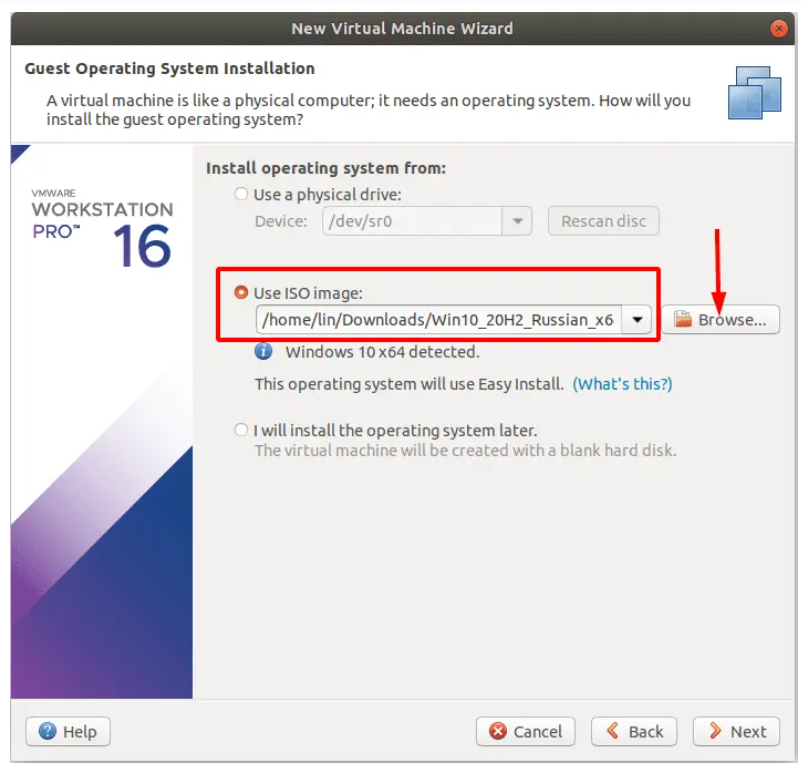
Task: Go Back to the previous wizard step
Action: [x=634, y=732]
